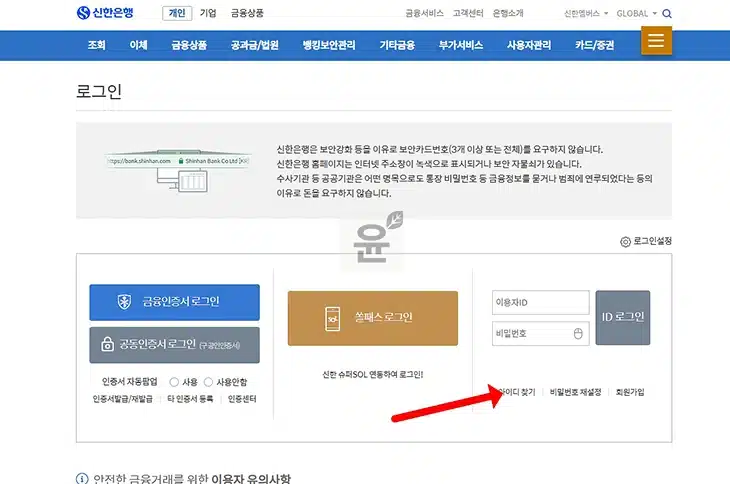Click the 금융인증서 로그인 button
The width and height of the screenshot is (730, 484).
tap(175, 302)
